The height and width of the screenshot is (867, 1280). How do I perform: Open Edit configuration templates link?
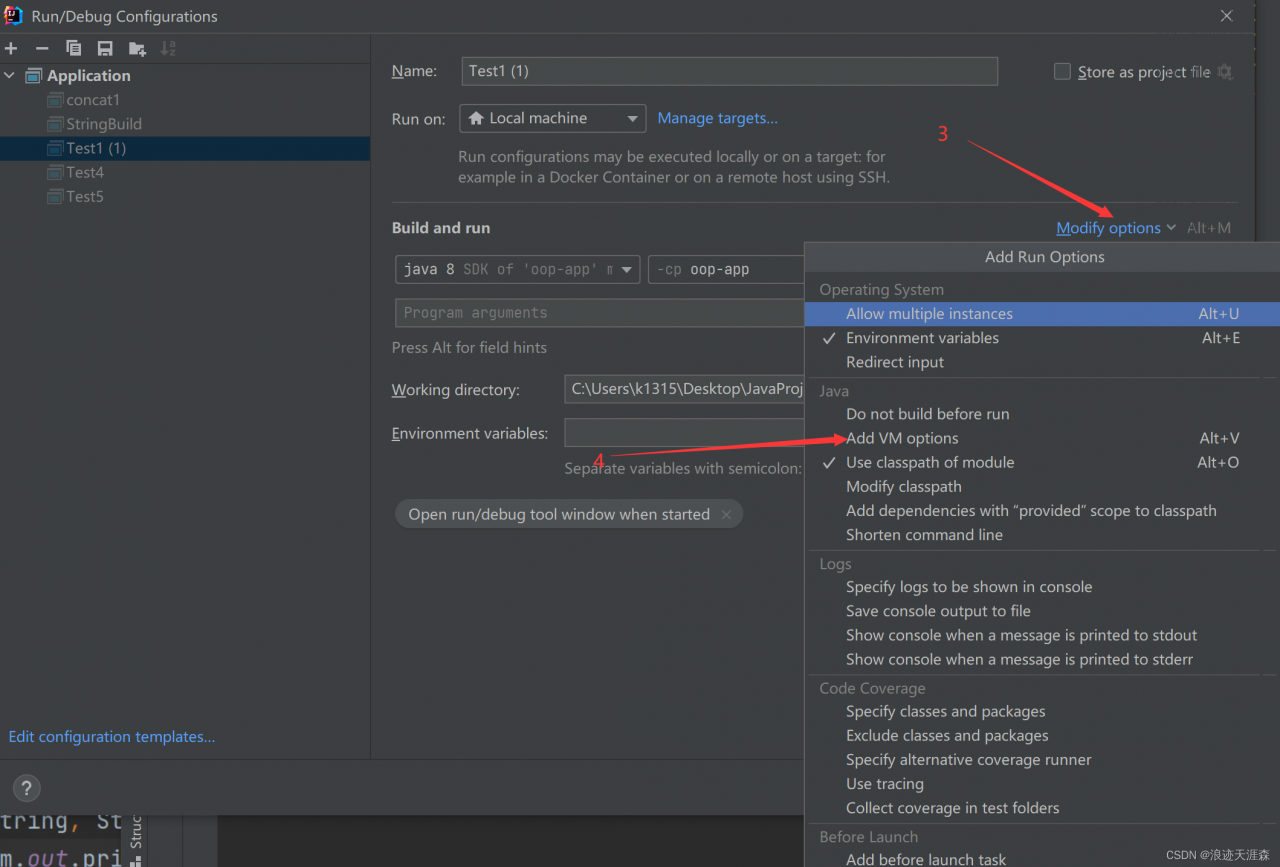tap(112, 737)
